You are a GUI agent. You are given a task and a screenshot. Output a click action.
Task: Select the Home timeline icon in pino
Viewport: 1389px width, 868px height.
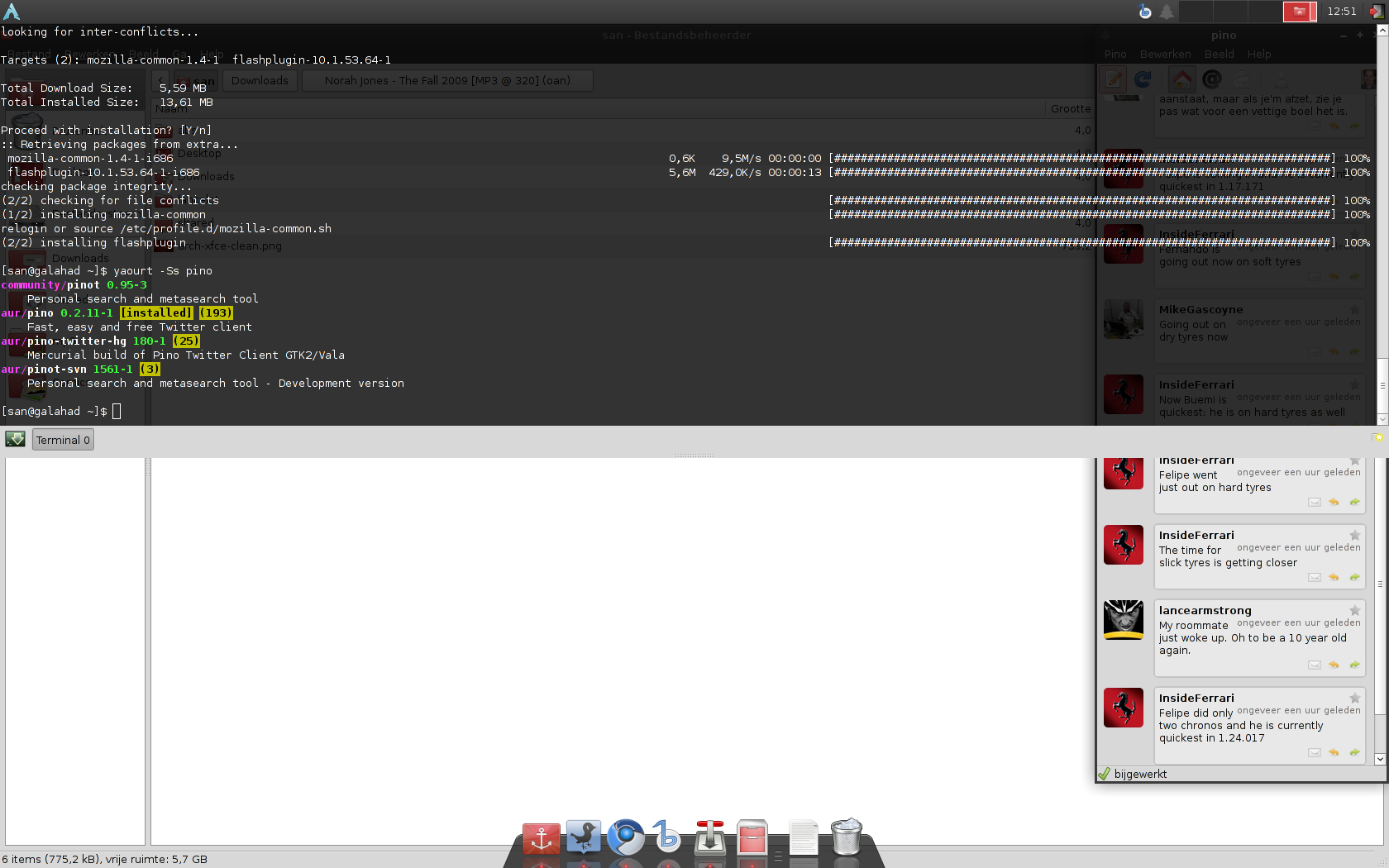pyautogui.click(x=1182, y=79)
